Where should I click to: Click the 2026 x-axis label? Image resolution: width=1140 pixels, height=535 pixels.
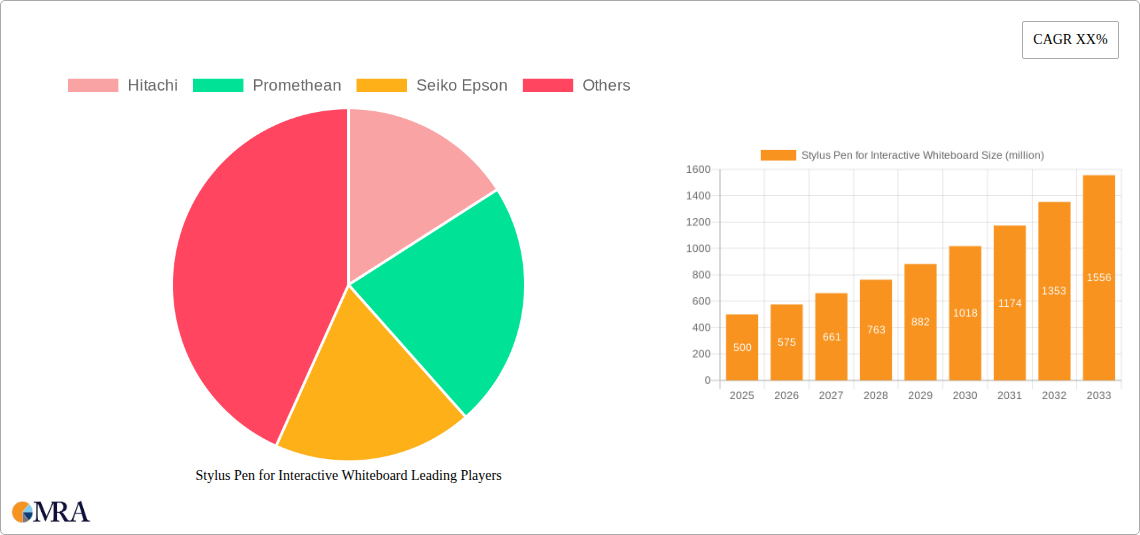[787, 395]
